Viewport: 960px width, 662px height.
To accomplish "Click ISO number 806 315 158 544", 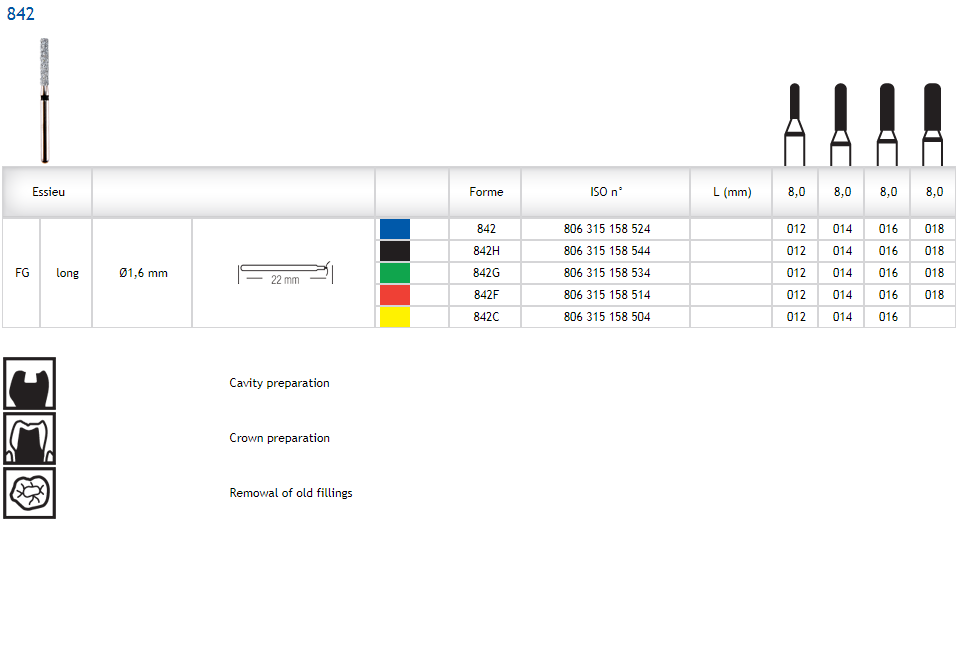I will pos(606,251).
